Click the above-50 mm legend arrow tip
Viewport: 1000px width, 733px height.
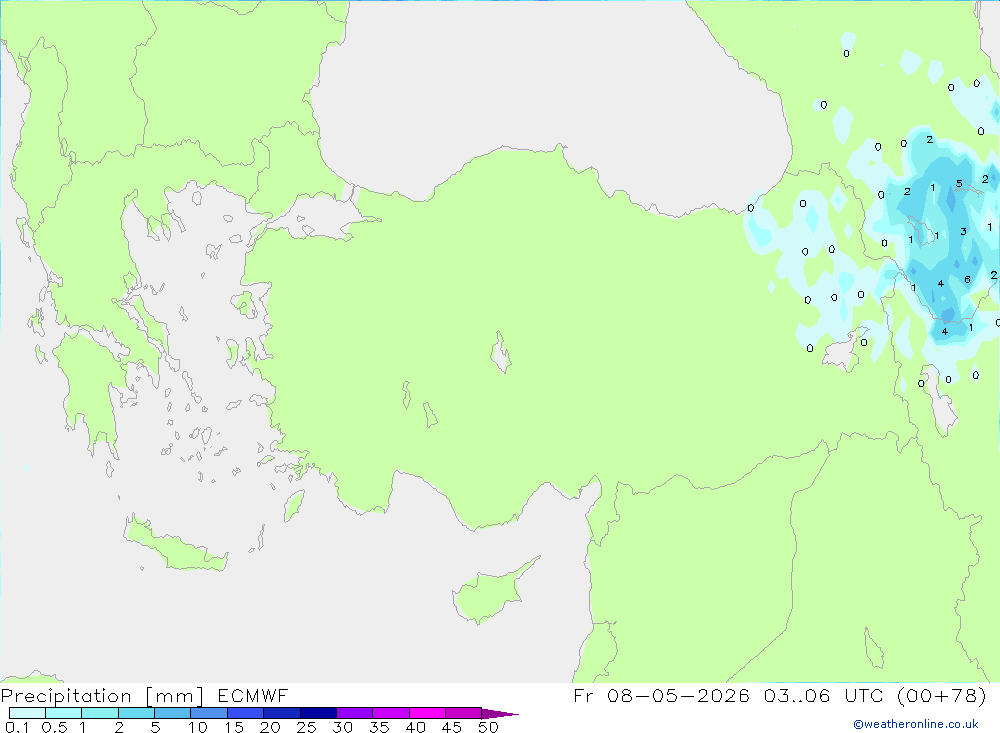tap(499, 714)
